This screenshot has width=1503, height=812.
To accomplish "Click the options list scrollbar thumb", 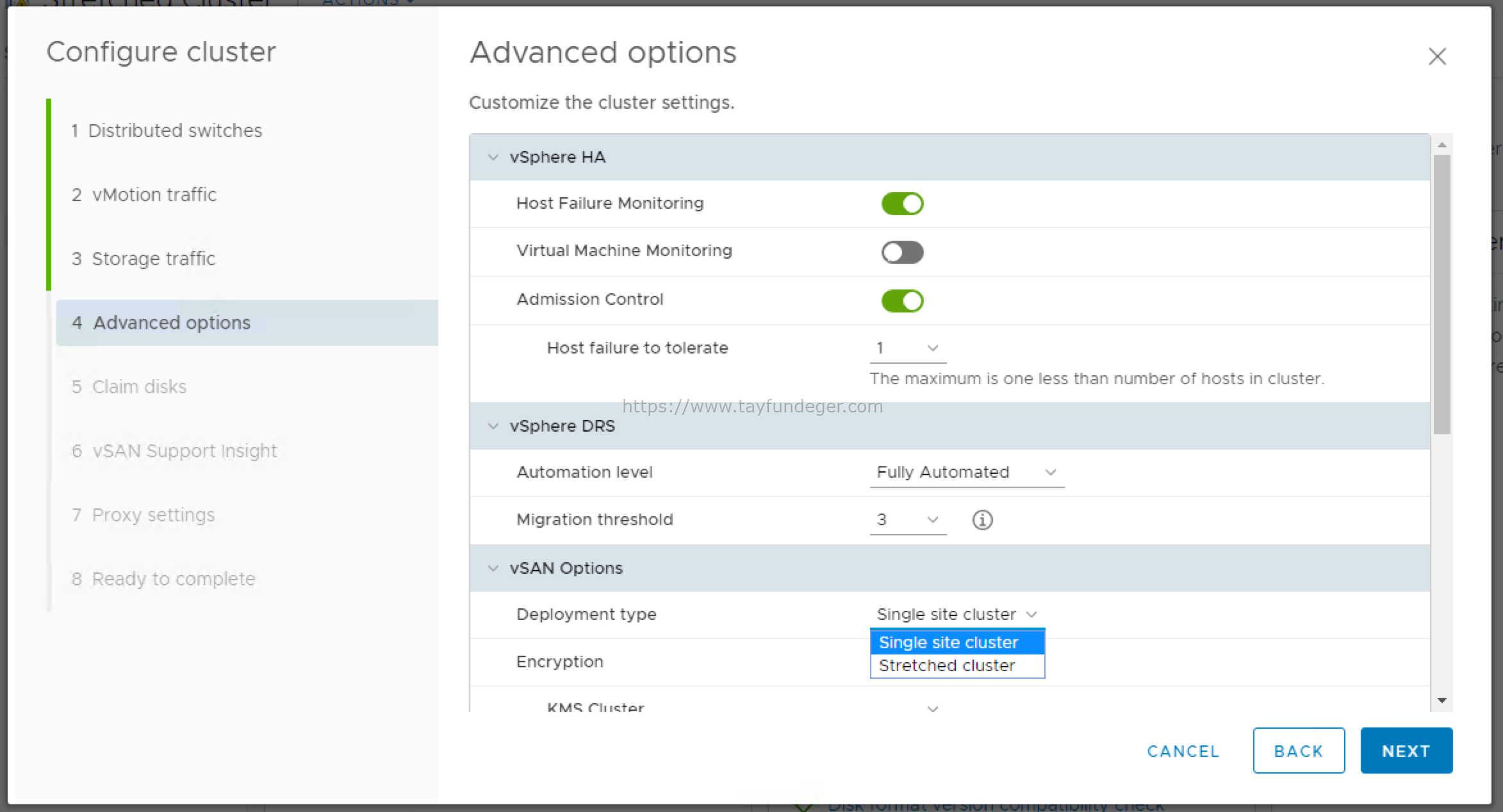I will (1441, 295).
